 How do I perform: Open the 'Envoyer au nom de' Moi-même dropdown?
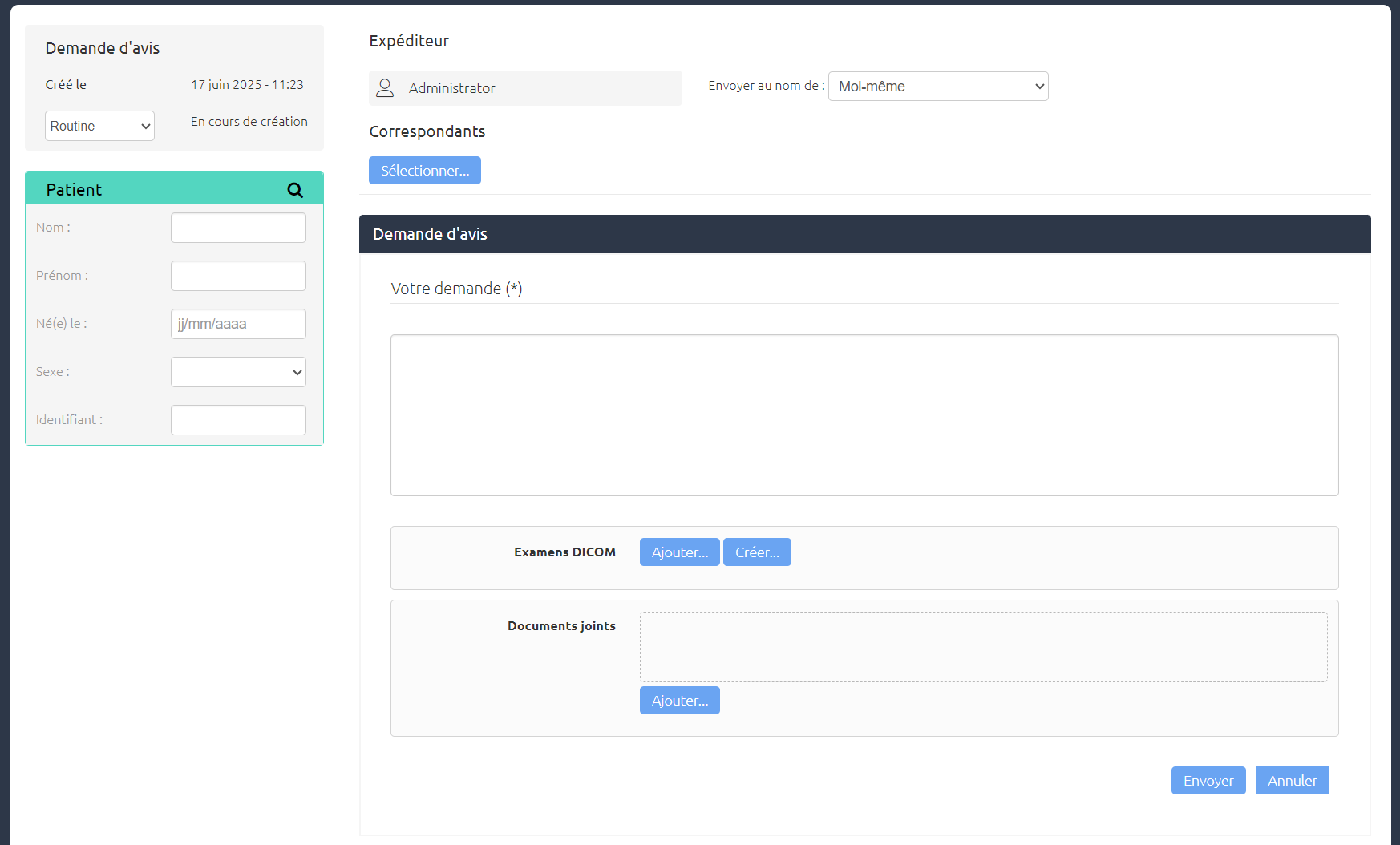pyautogui.click(x=938, y=87)
